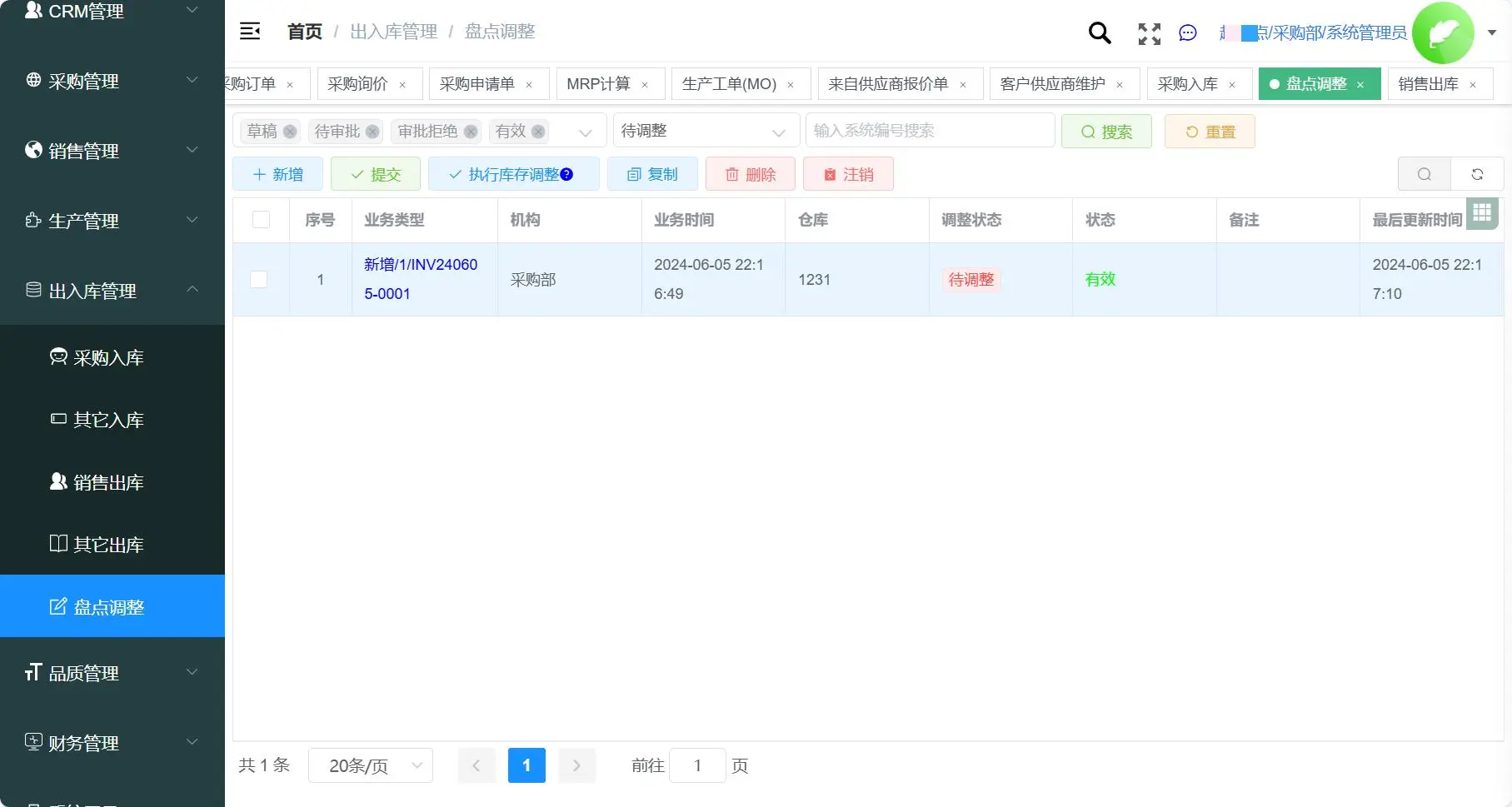Click the 新增 button
This screenshot has width=1512, height=807.
click(x=277, y=173)
